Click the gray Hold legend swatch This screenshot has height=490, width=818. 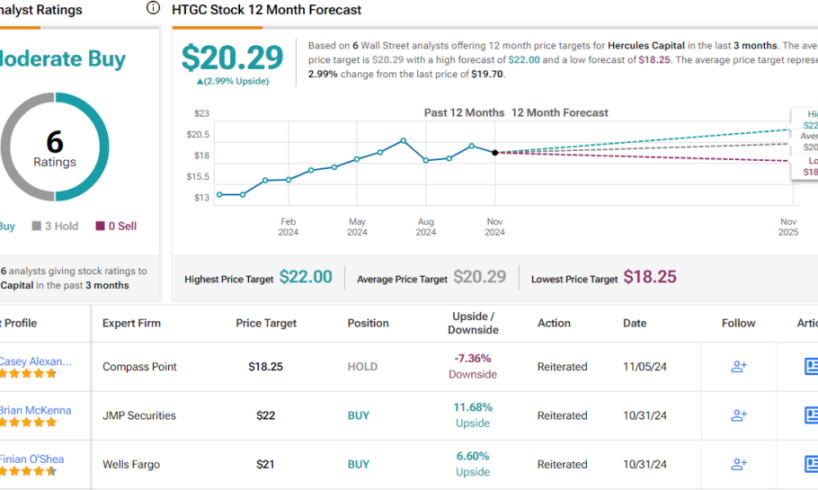click(x=37, y=226)
